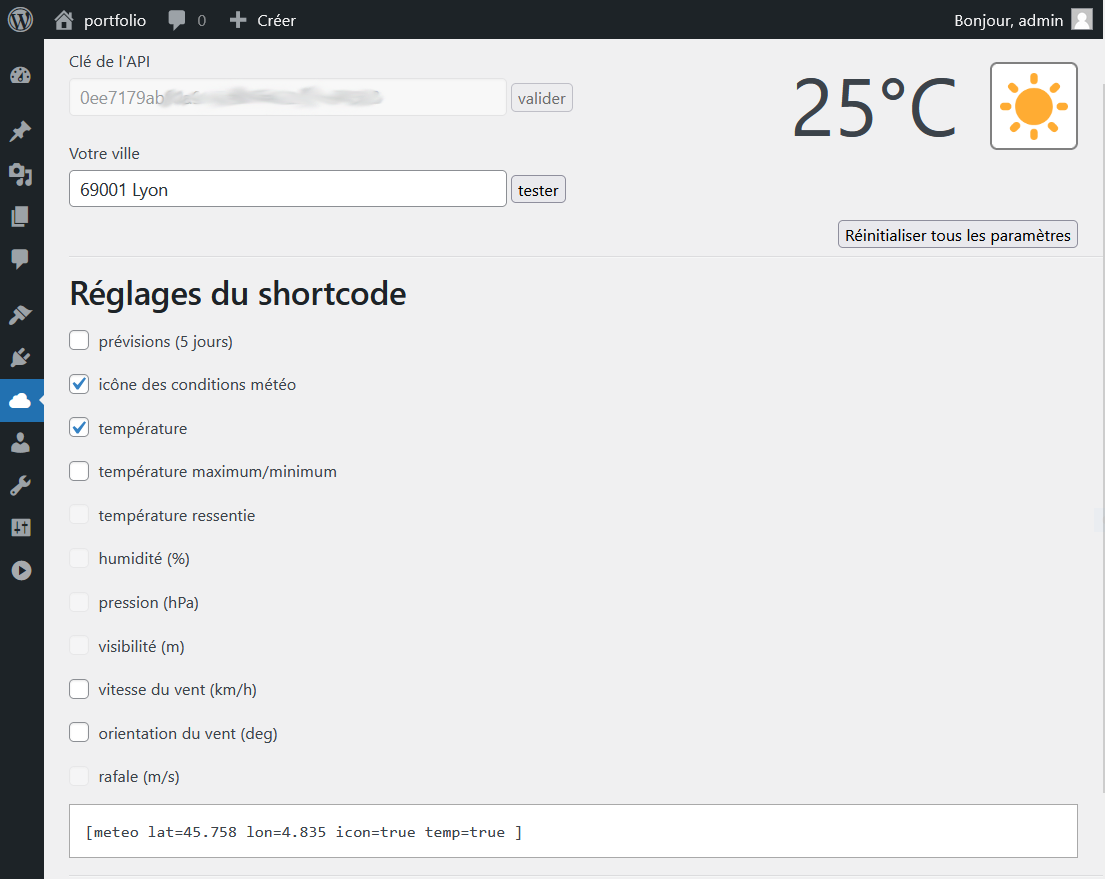The width and height of the screenshot is (1105, 879).
Task: Tick the vitesse du vent checkbox
Action: pyautogui.click(x=79, y=689)
